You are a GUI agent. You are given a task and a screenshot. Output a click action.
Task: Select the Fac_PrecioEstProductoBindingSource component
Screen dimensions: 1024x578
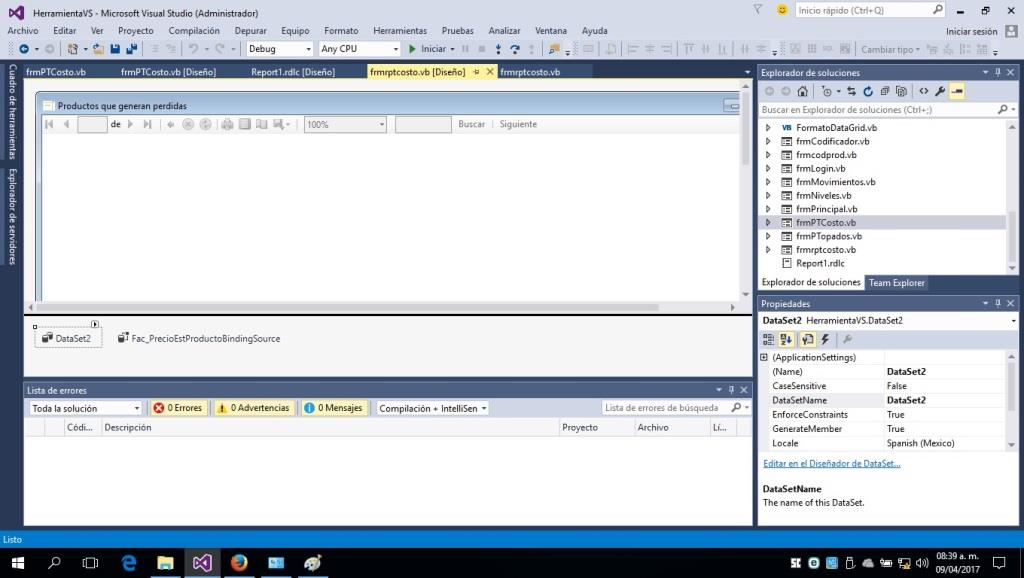pyautogui.click(x=199, y=338)
